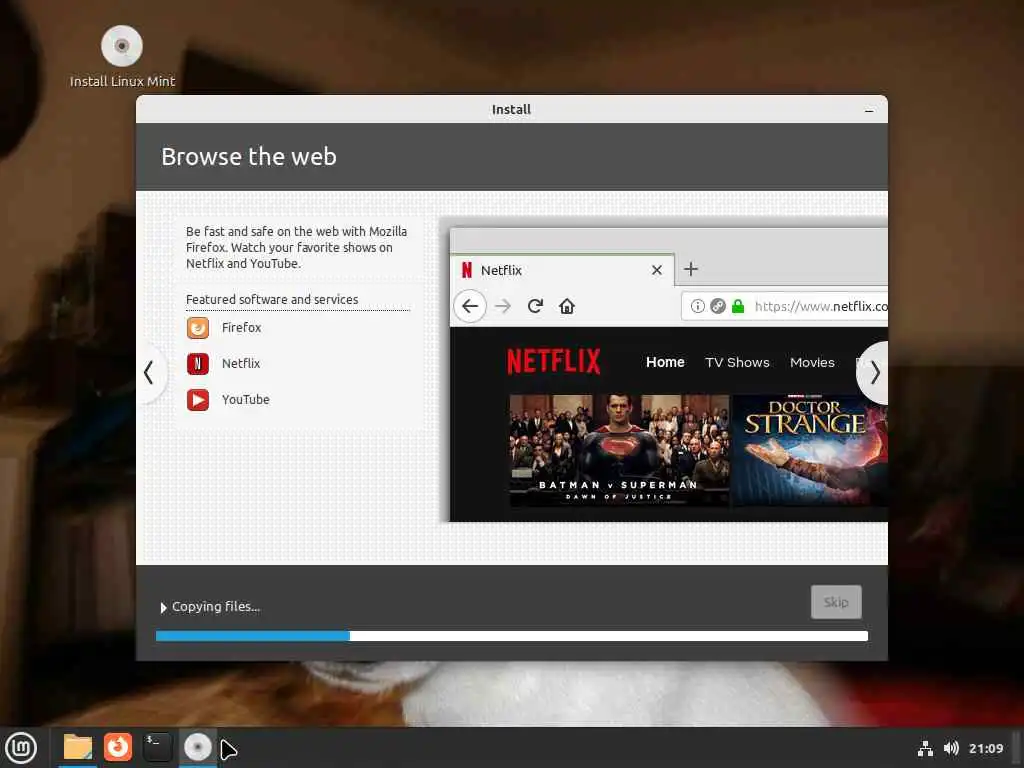Screen dimensions: 1024x768
Task: Open the network status tray icon
Action: [x=925, y=748]
